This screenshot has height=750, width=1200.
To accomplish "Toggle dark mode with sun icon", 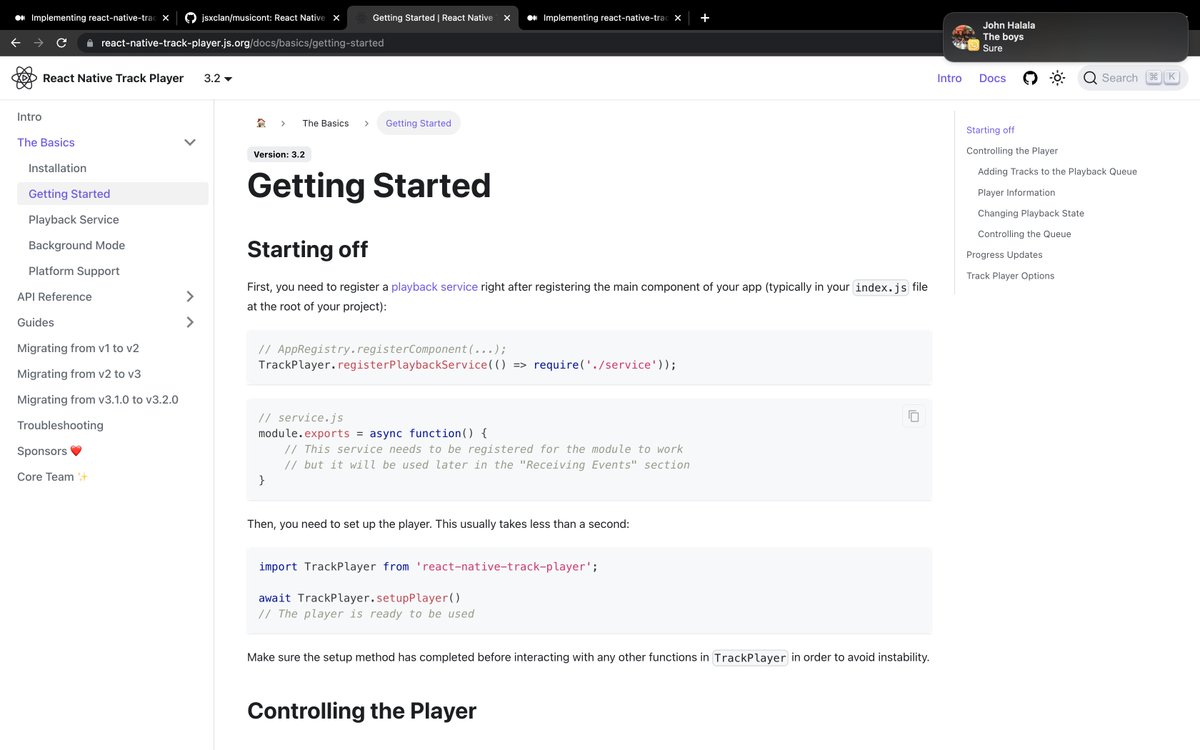I will coord(1058,78).
